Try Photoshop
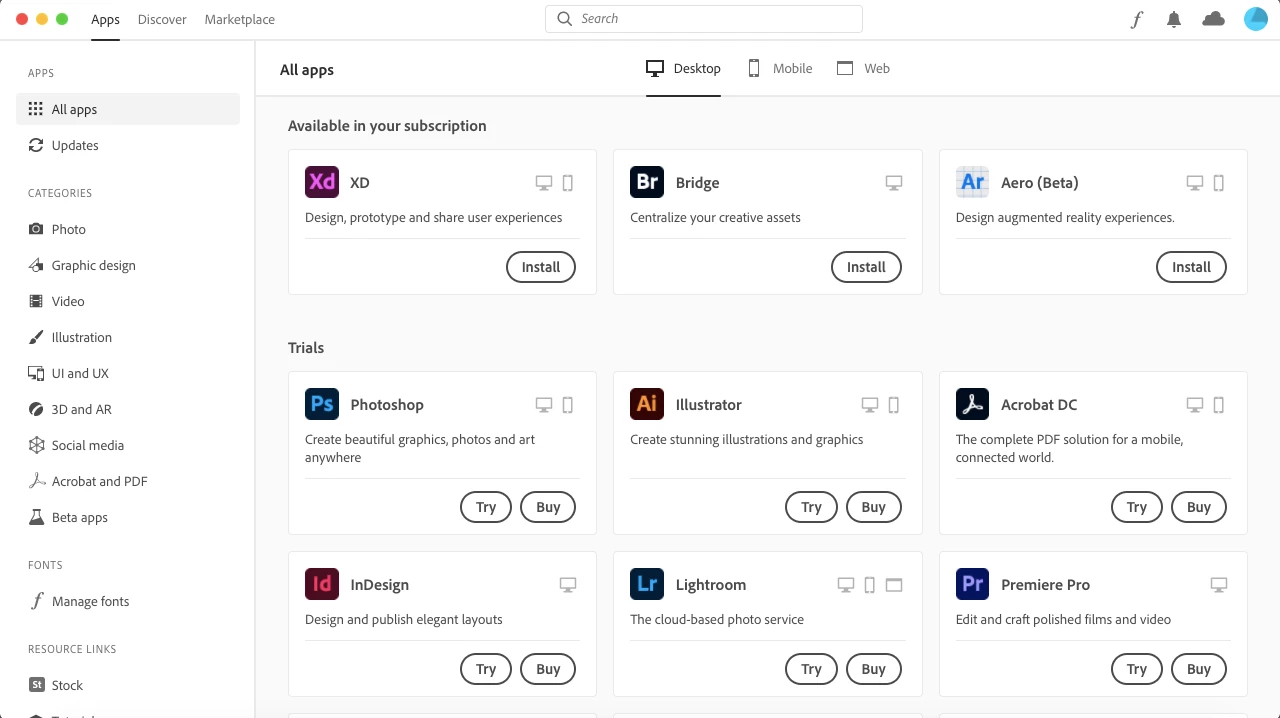This screenshot has height=718, width=1280. pyautogui.click(x=486, y=507)
